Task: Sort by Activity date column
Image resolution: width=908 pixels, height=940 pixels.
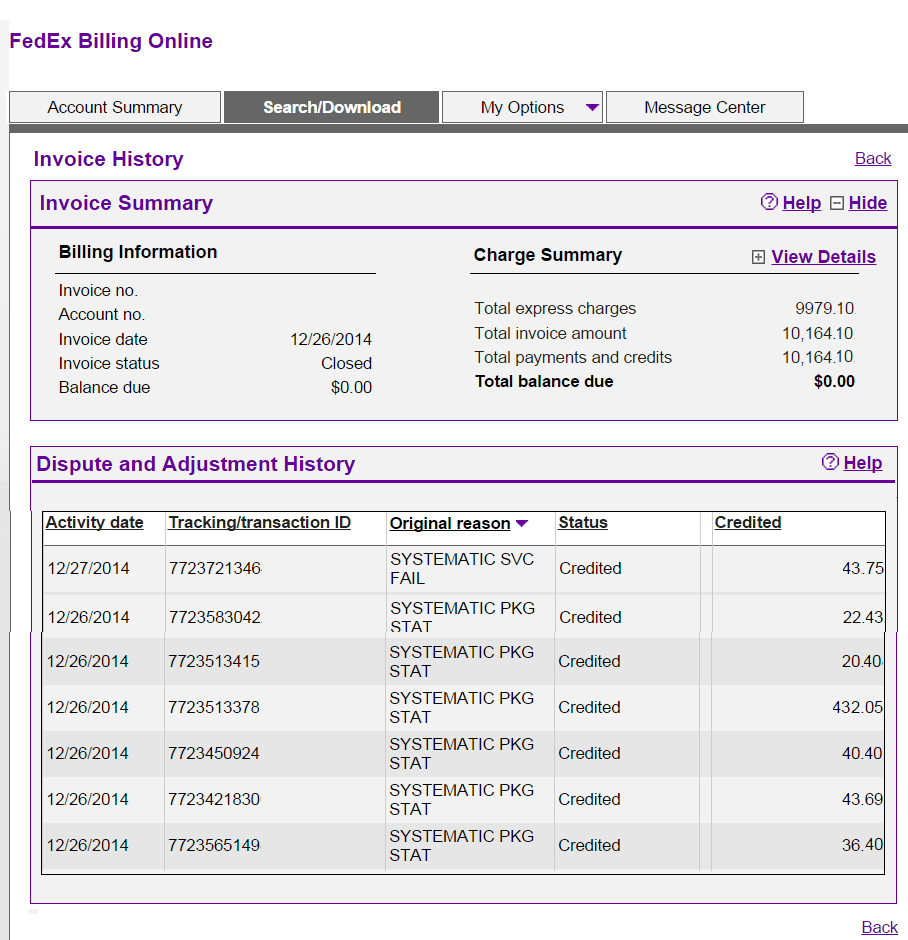Action: click(95, 522)
